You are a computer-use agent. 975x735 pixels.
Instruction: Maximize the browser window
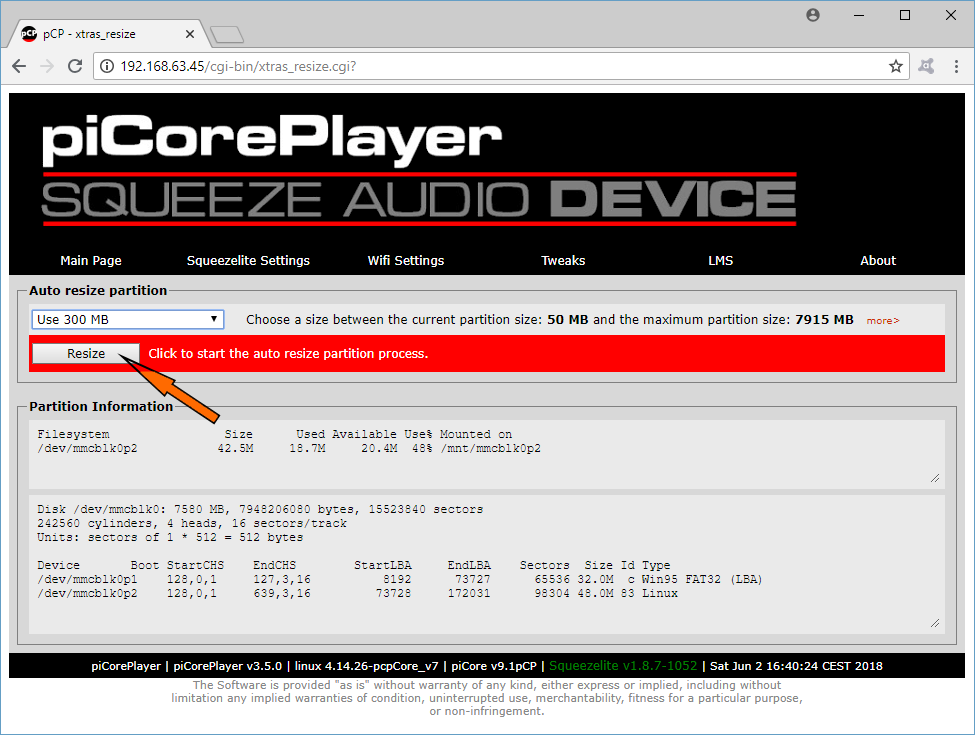(x=905, y=15)
